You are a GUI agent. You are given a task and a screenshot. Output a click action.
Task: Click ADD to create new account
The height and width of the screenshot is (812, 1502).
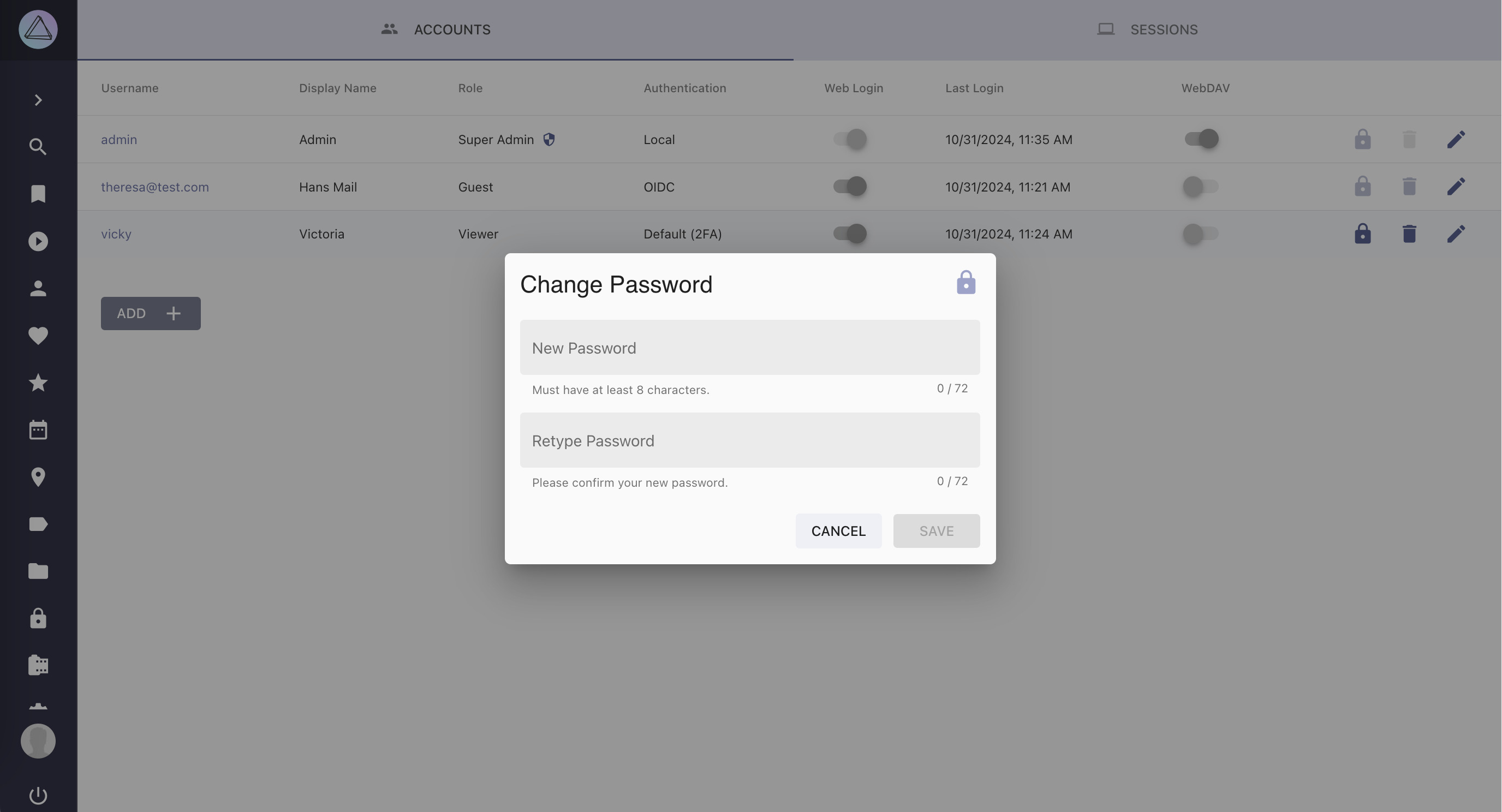[151, 313]
